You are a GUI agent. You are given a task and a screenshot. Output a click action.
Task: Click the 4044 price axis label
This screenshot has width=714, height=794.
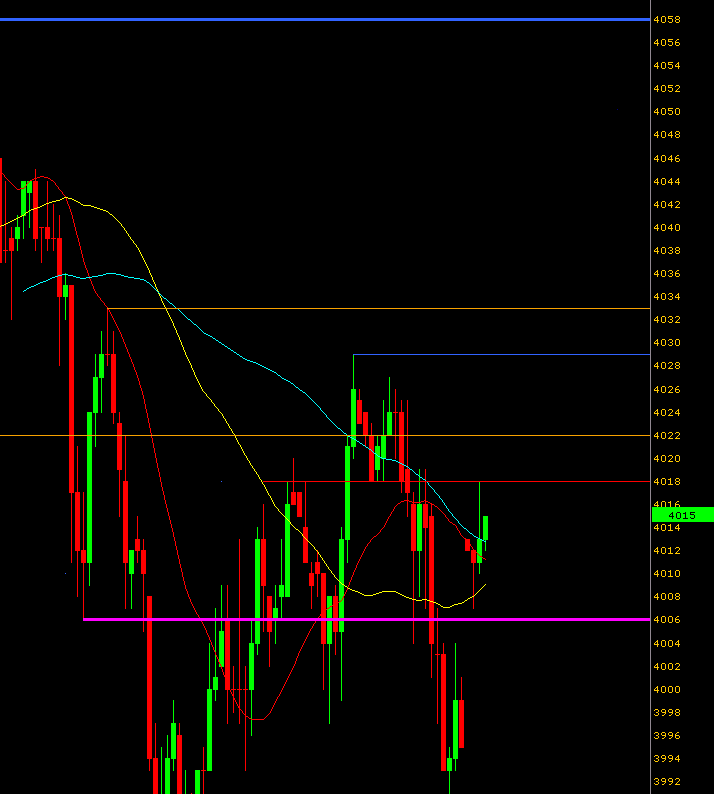pos(667,181)
